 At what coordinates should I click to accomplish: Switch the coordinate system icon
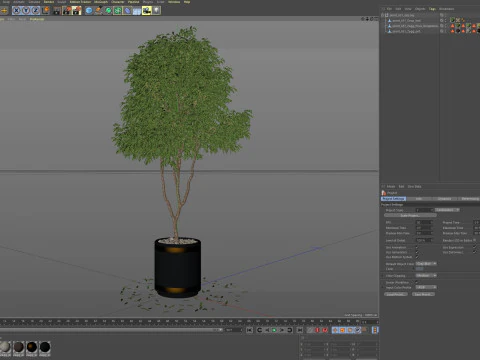(x=46, y=11)
